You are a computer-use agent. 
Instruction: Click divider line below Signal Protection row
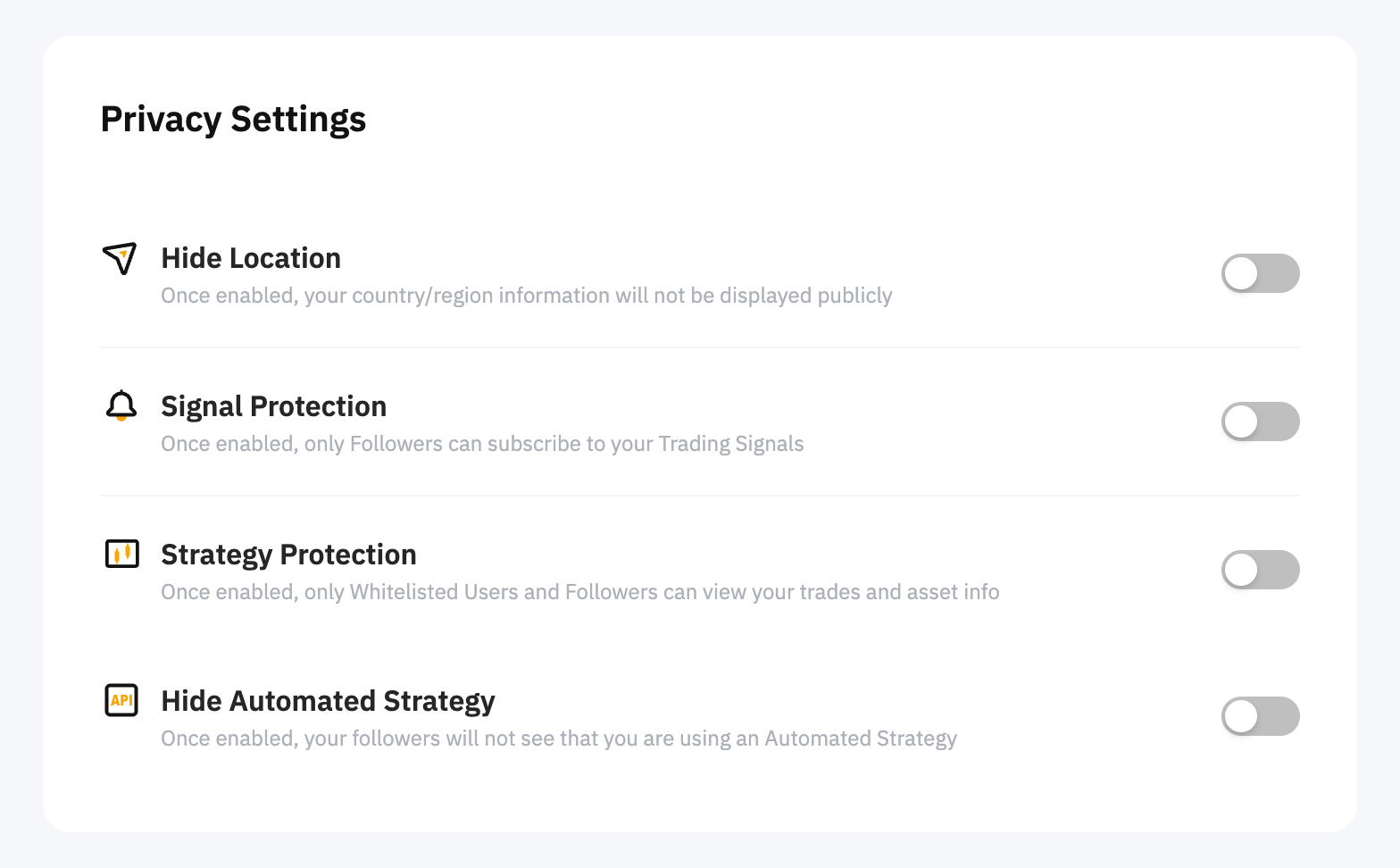(699, 496)
